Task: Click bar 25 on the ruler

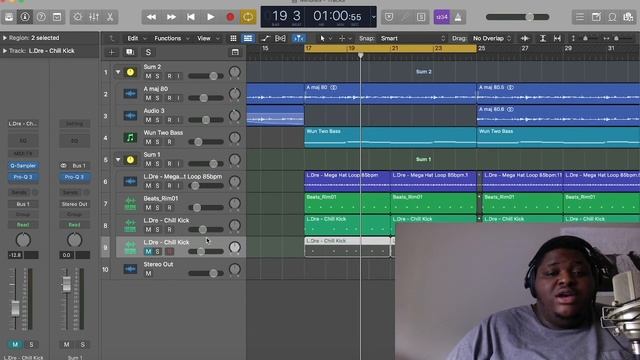Action: [481, 49]
